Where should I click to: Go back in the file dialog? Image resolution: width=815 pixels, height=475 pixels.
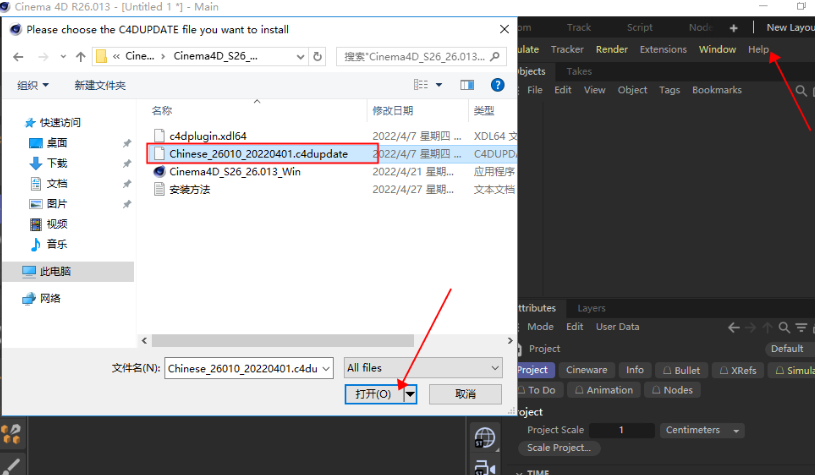[18, 57]
